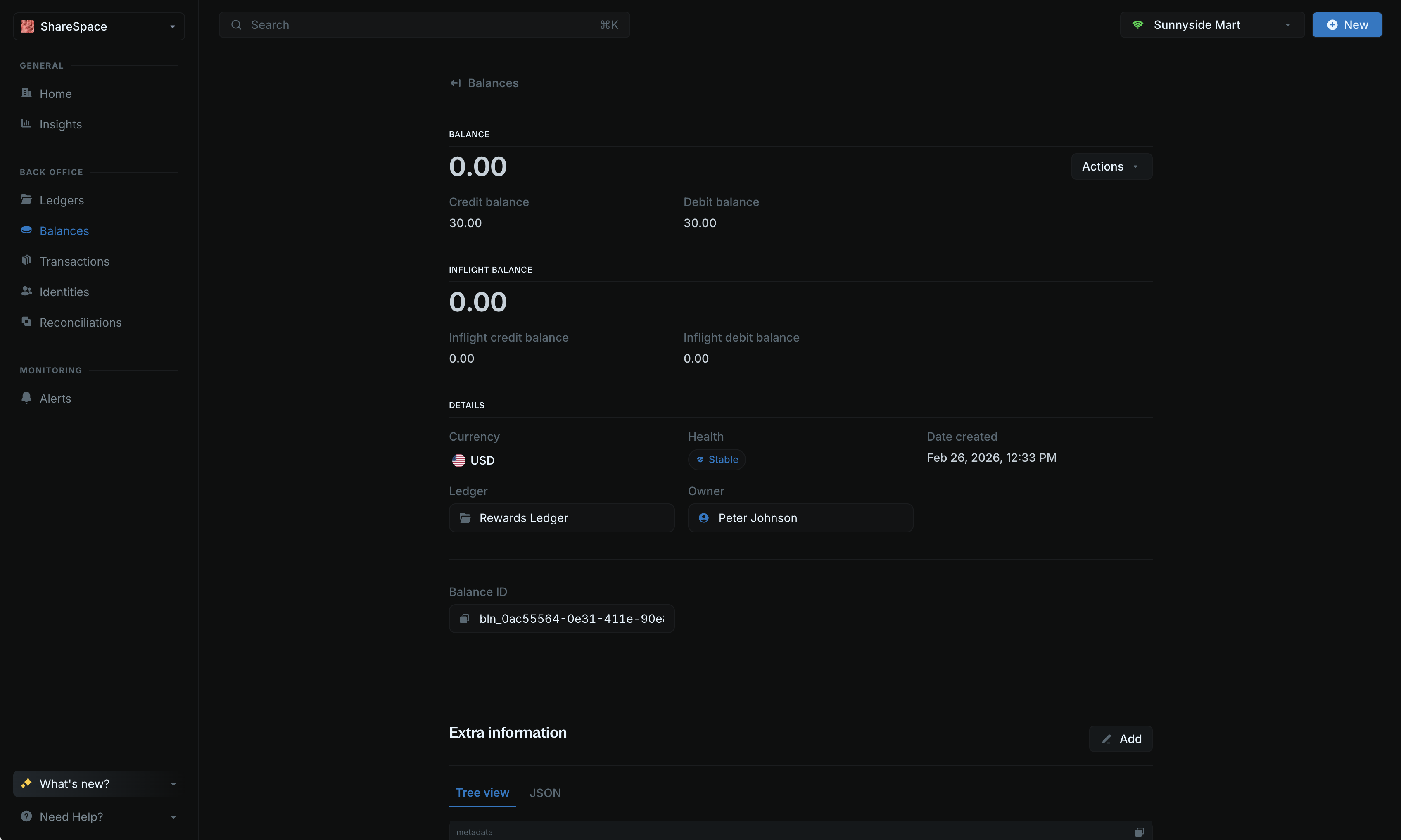Click the copy icon beside Balance ID
This screenshot has height=840, width=1401.
(x=464, y=619)
